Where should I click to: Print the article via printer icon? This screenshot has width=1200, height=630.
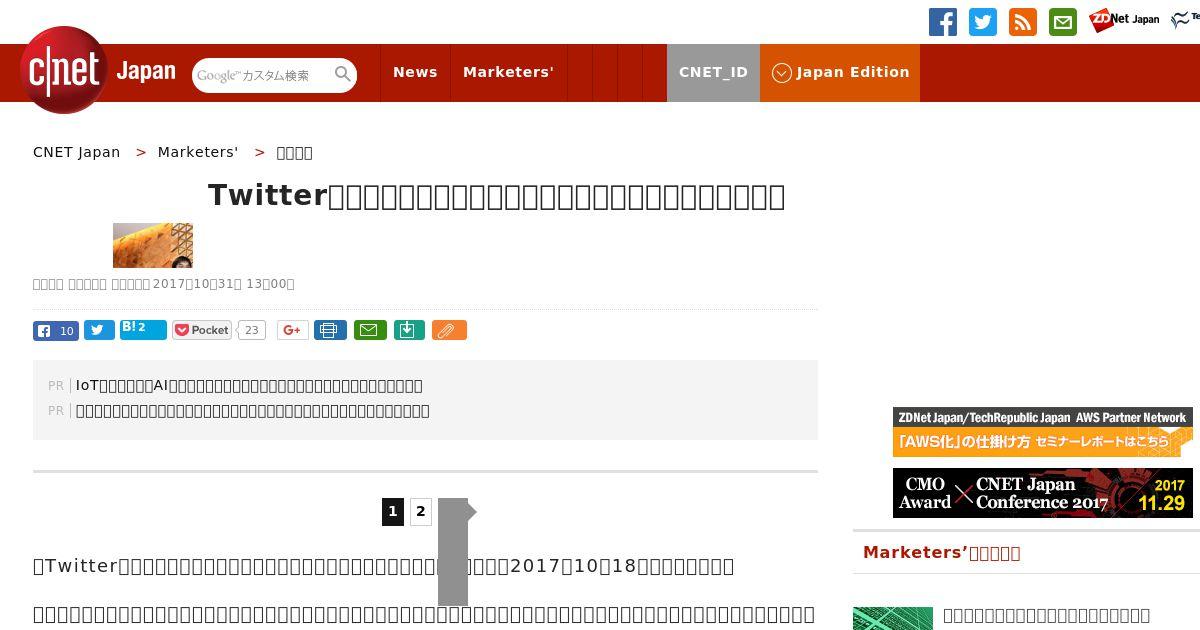[331, 330]
